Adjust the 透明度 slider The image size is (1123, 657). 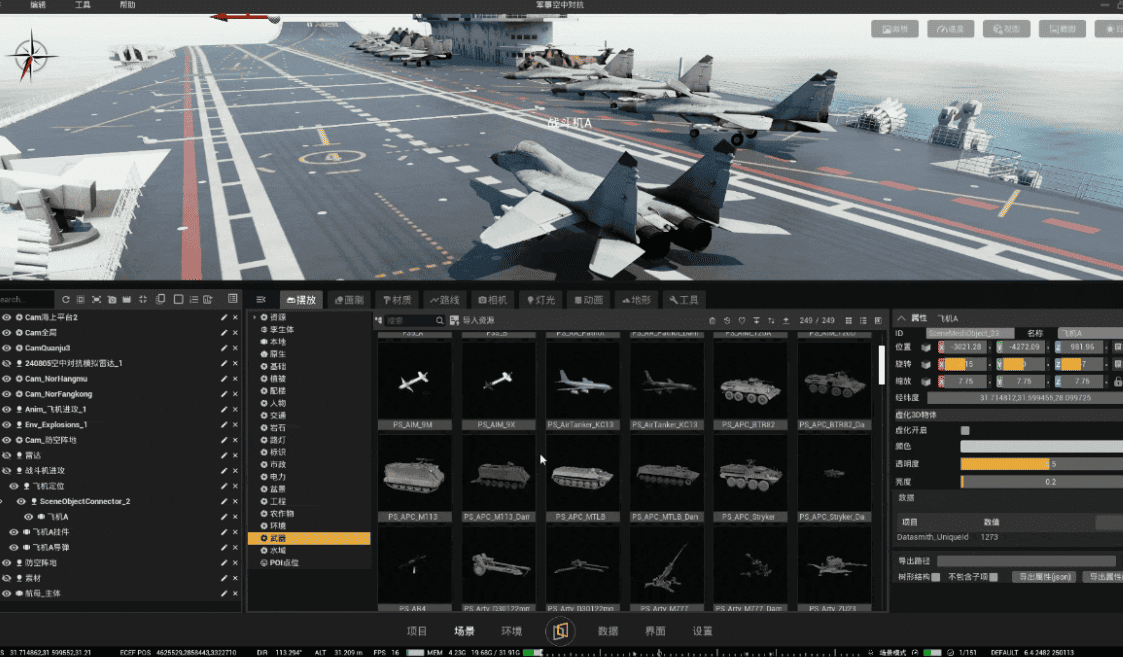[x=1005, y=464]
